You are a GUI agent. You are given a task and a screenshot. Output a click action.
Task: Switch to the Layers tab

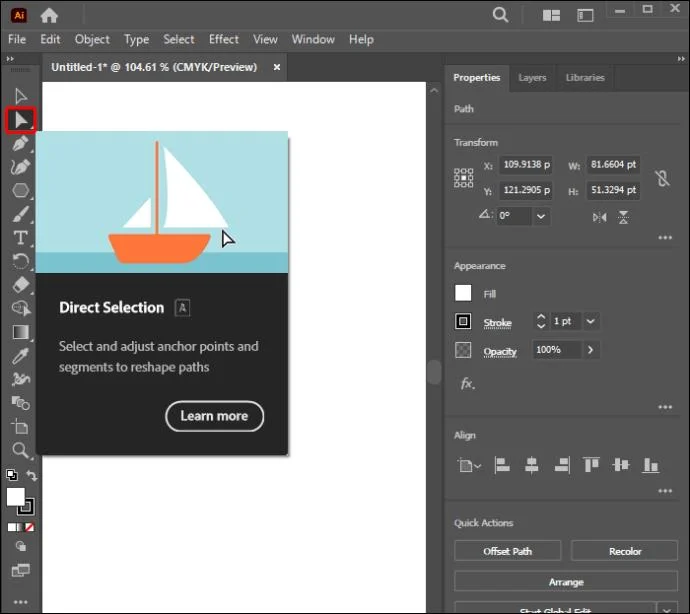(532, 77)
